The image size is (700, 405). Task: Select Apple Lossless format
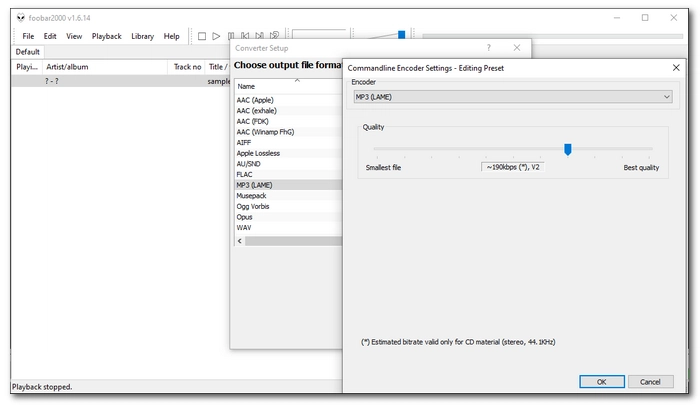click(x=288, y=153)
